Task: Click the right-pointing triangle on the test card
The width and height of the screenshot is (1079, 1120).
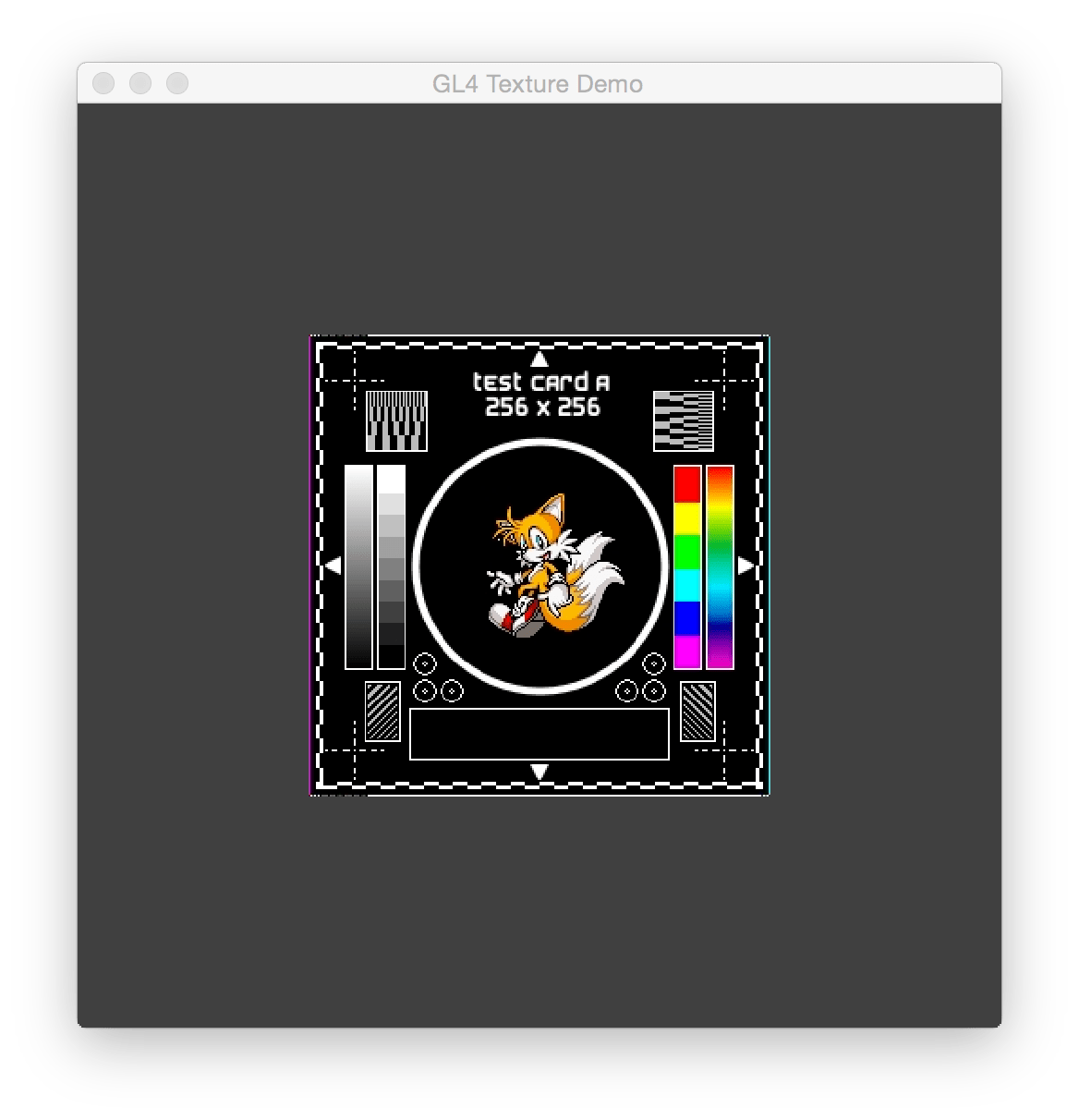Action: tap(746, 565)
